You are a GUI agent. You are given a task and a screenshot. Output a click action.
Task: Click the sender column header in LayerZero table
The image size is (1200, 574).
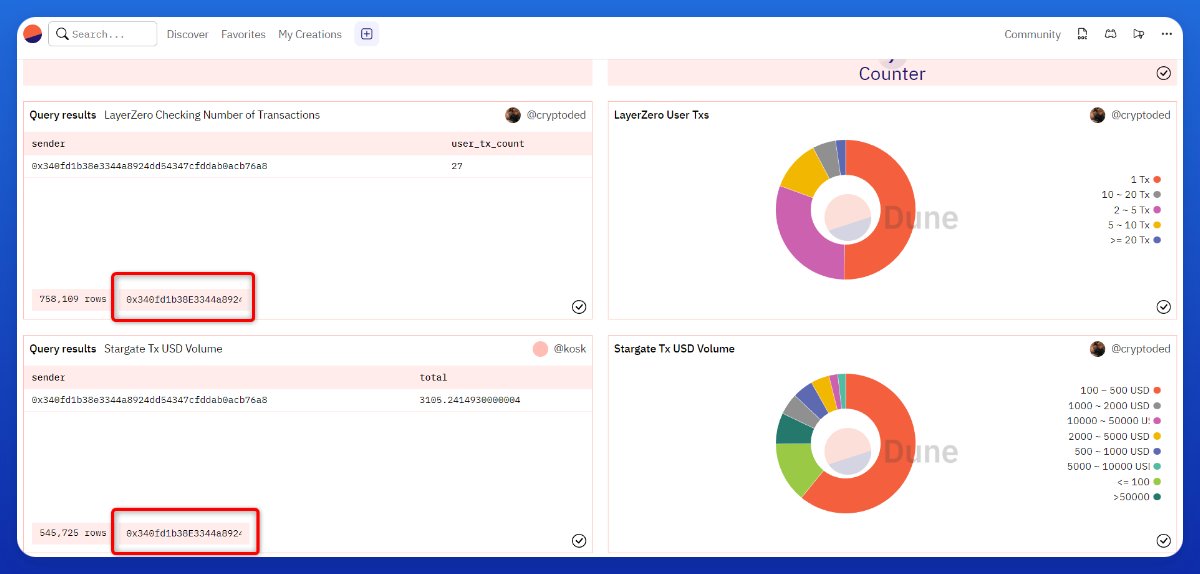pyautogui.click(x=48, y=144)
